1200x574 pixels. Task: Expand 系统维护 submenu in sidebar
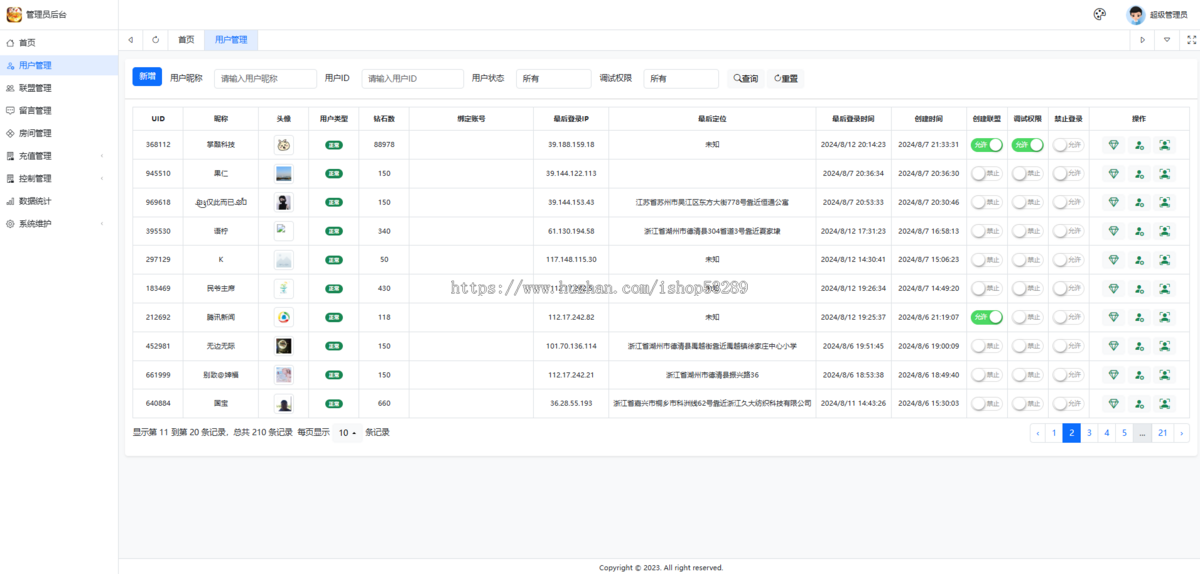coord(59,224)
